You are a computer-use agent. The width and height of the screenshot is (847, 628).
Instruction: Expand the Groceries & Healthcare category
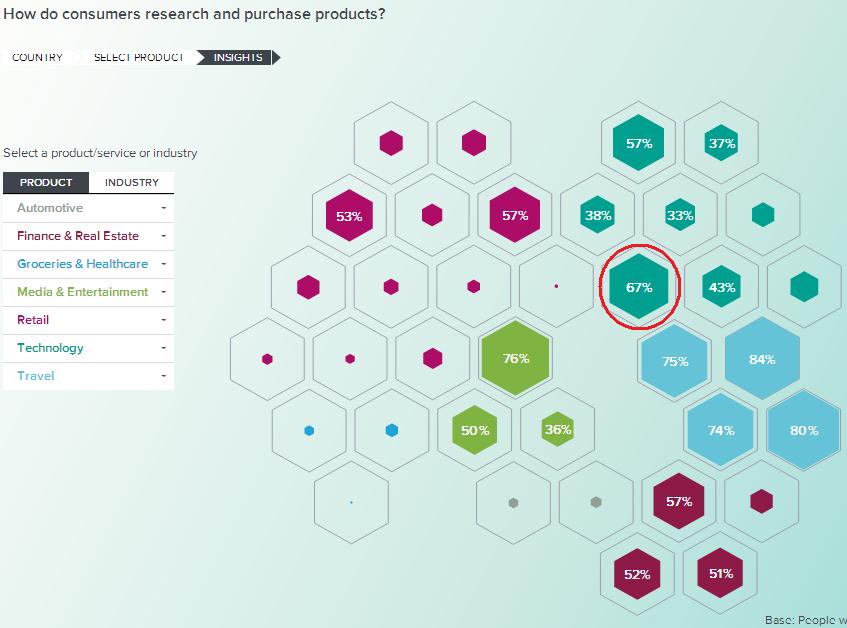click(x=89, y=264)
